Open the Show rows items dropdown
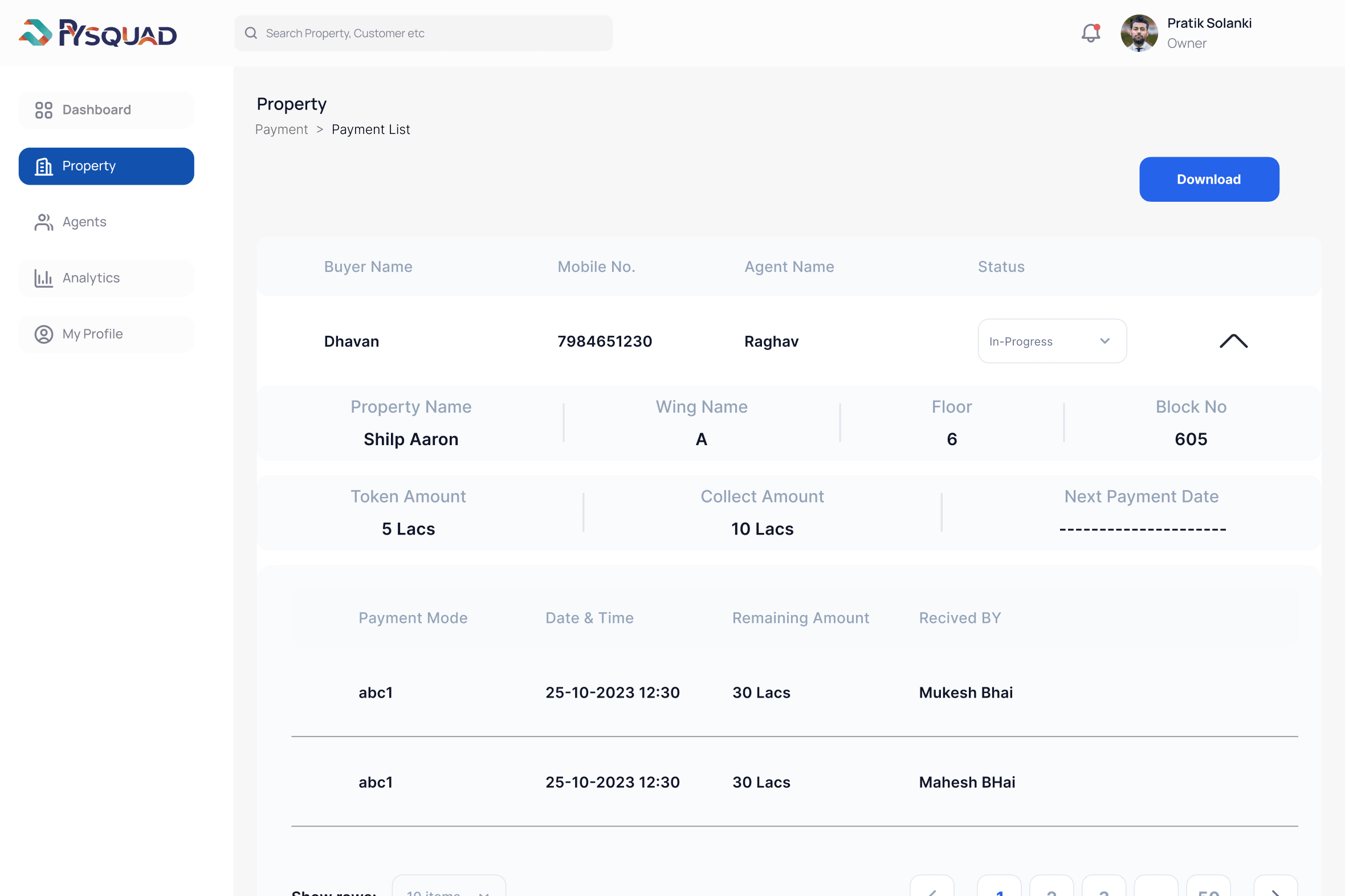Viewport: 1345px width, 896px height. (x=449, y=889)
